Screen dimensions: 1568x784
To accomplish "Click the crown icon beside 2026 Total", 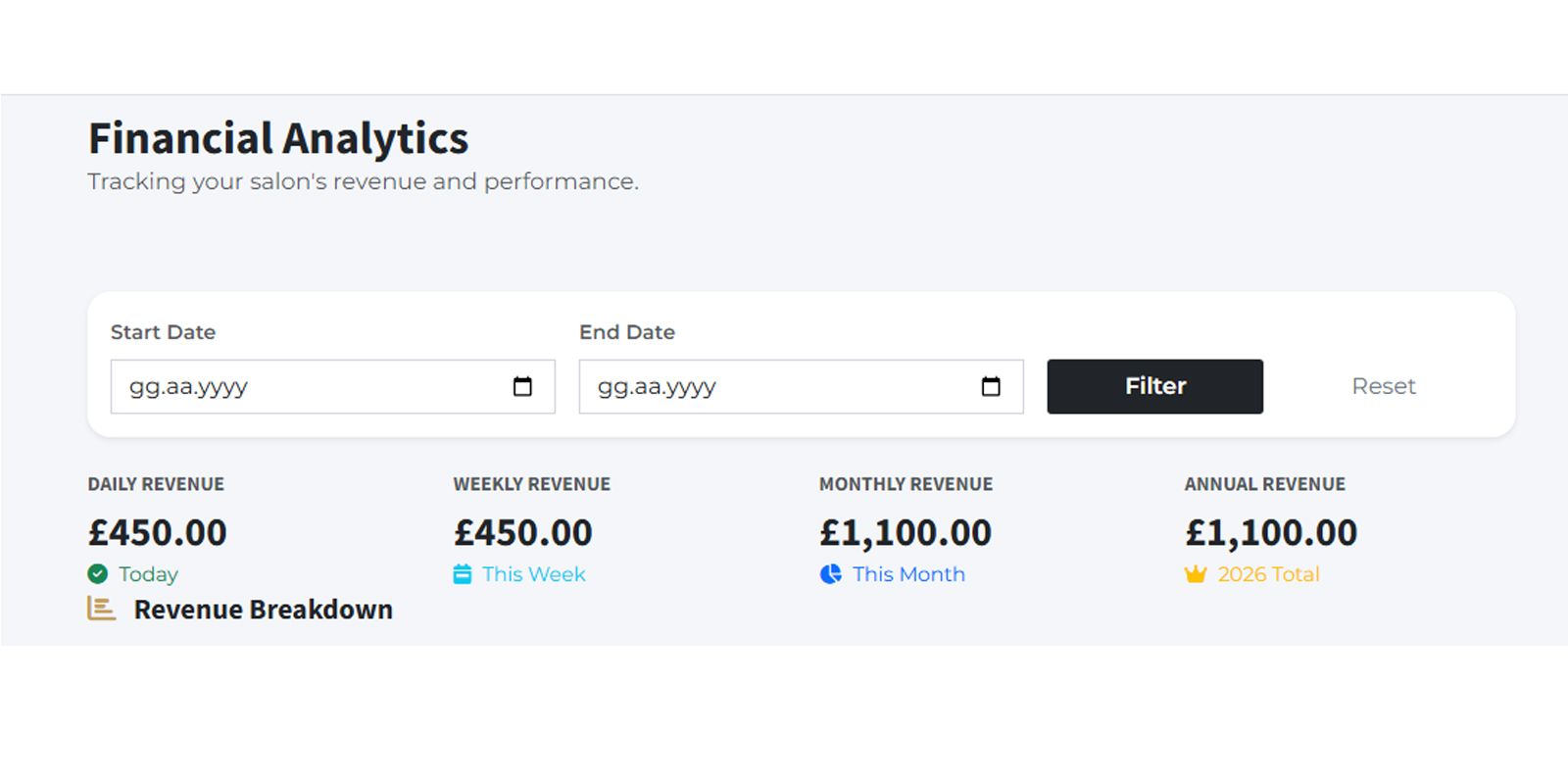I will (x=1196, y=574).
